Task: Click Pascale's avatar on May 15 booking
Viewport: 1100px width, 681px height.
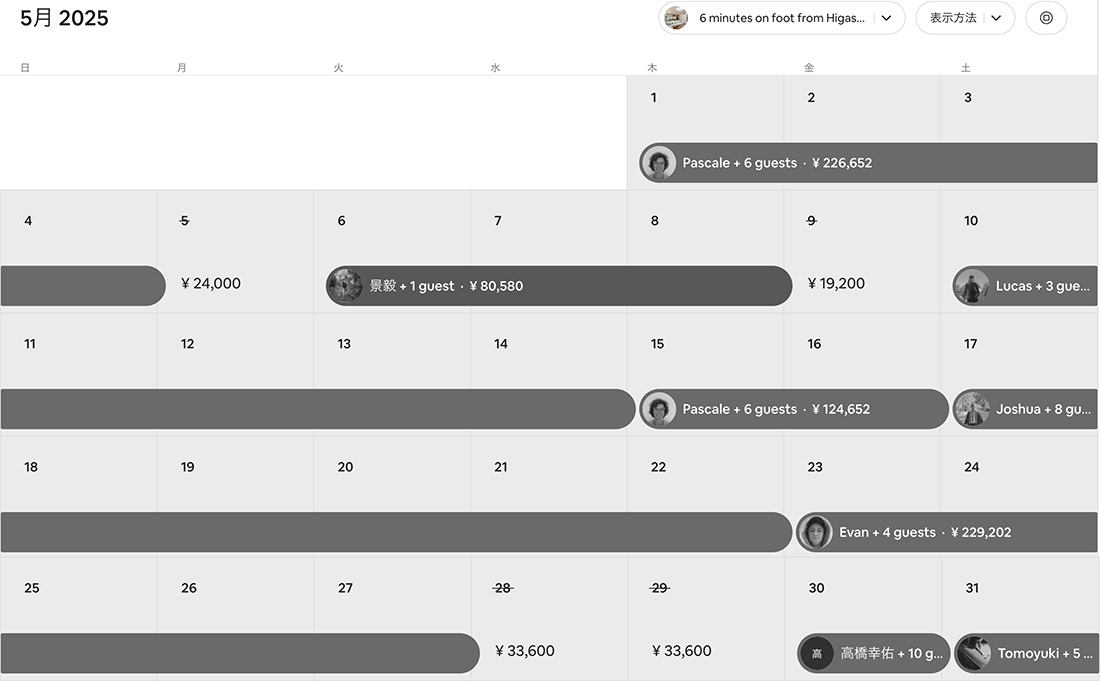Action: pos(658,409)
